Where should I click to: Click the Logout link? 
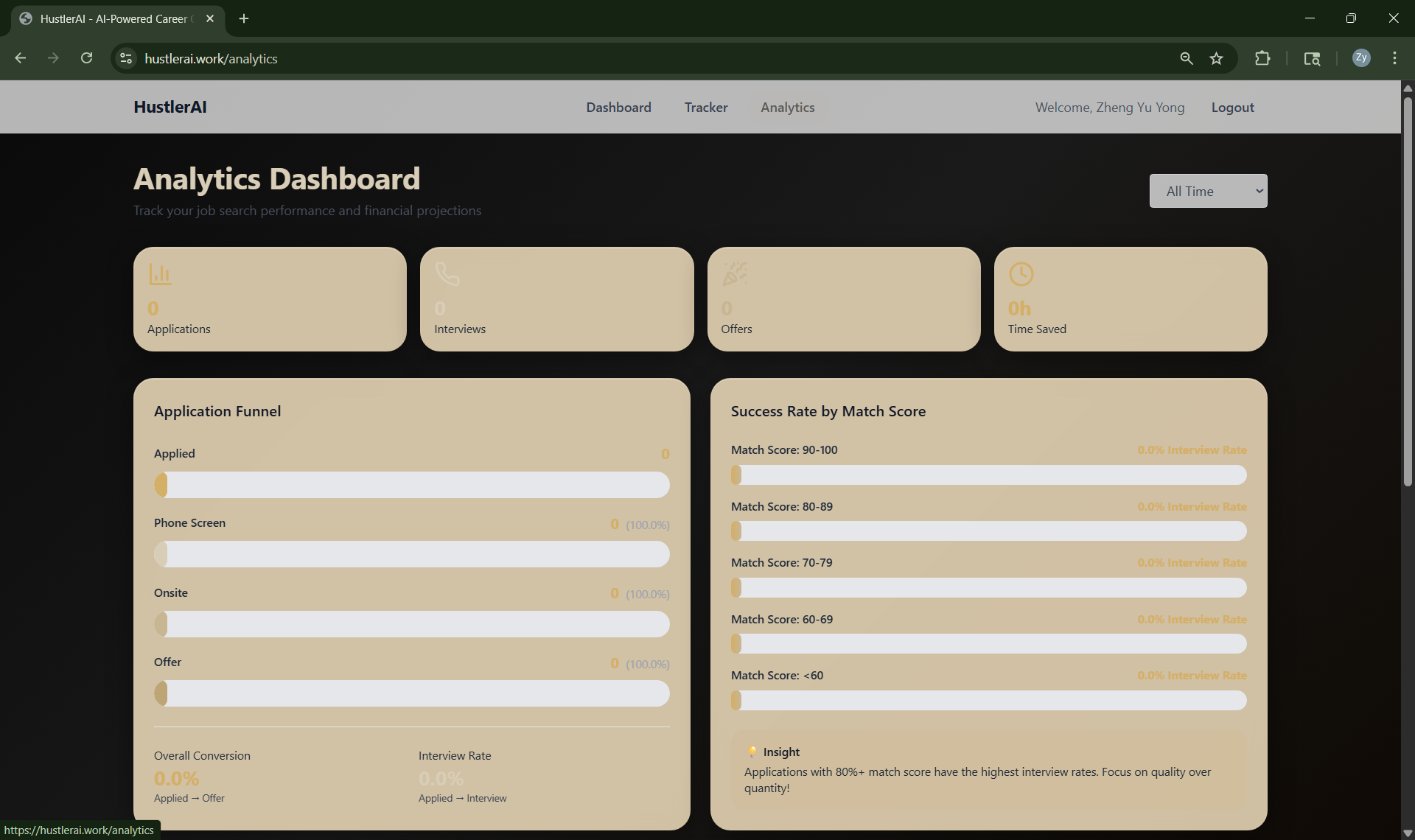click(1232, 108)
